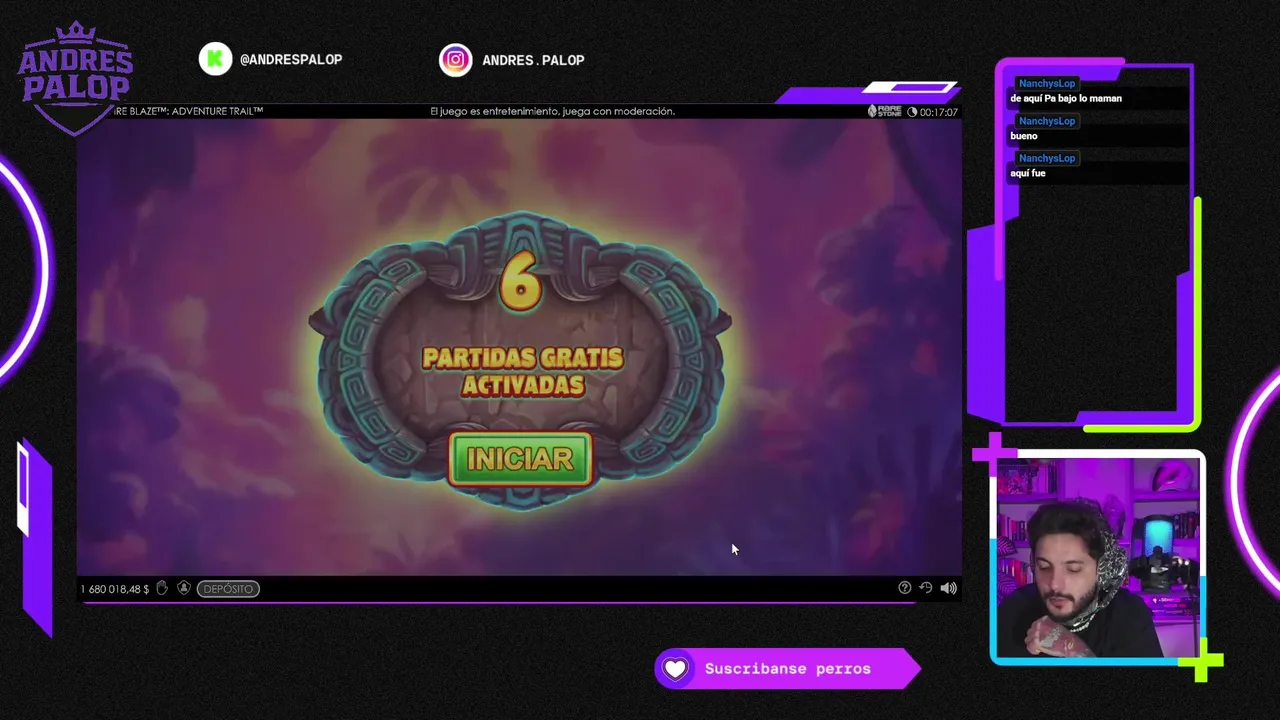Click the ADVENTURE TRAIL game title
The height and width of the screenshot is (720, 1280).
click(x=187, y=111)
